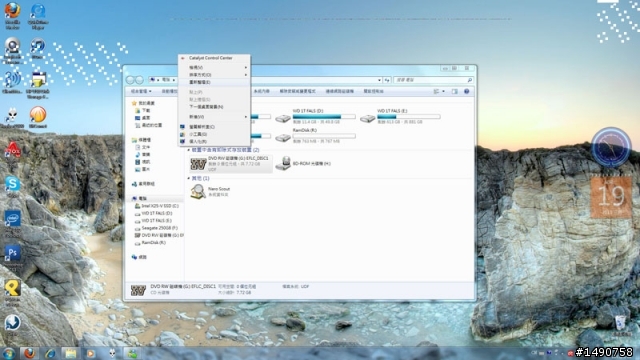Open Windows Media Player from taskbar
The image size is (640, 360).
pos(91,353)
